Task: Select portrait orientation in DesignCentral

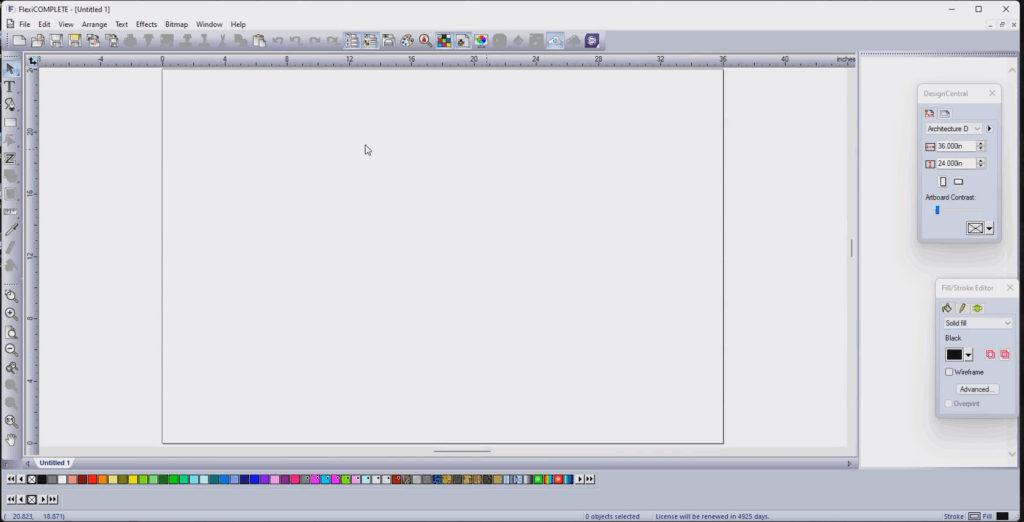Action: pyautogui.click(x=943, y=182)
